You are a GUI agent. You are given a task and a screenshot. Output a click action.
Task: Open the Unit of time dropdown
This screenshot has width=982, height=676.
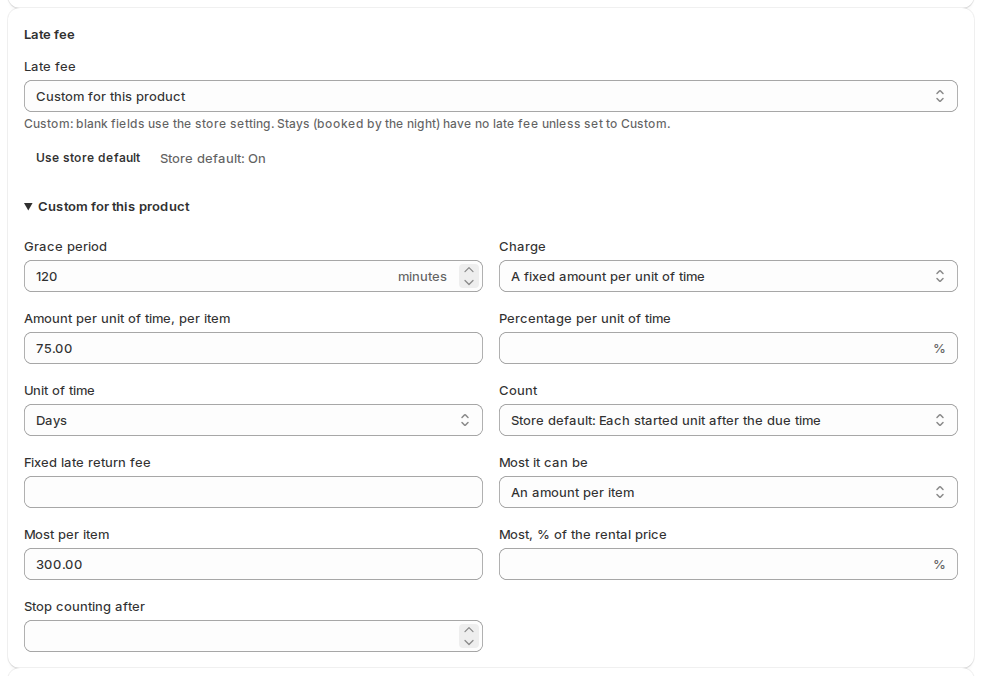tap(253, 420)
